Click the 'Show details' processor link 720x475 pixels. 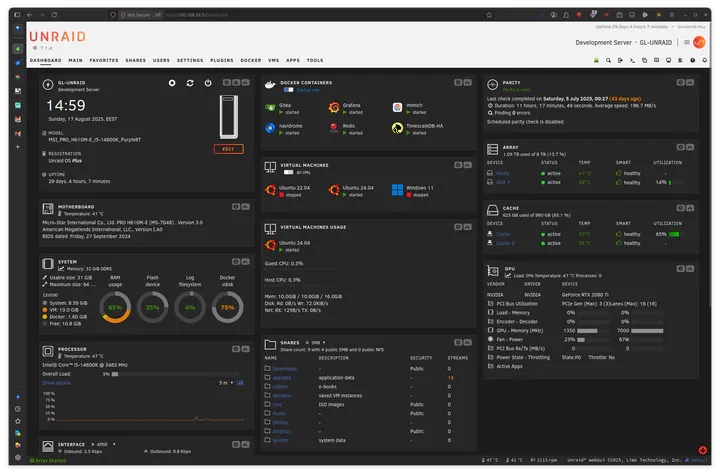click(x=56, y=383)
